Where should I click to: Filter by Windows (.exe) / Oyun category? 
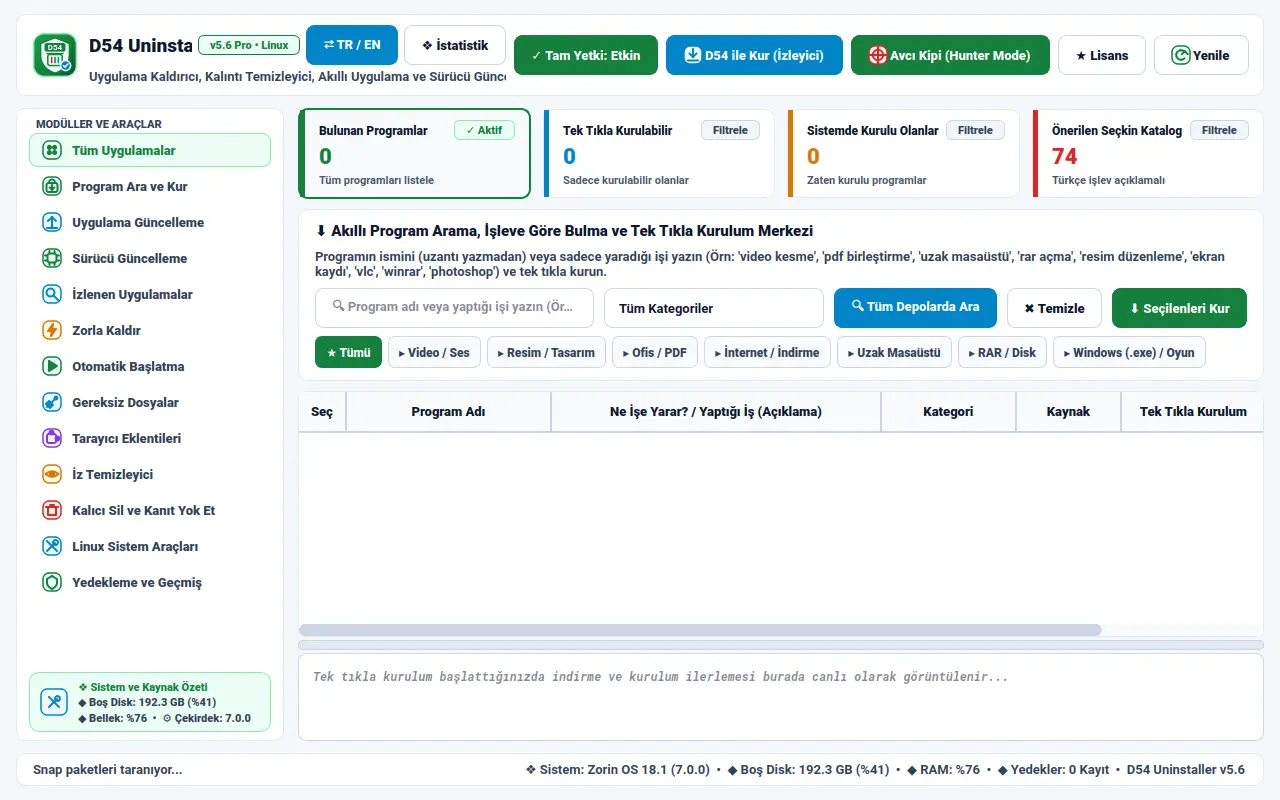click(x=1130, y=352)
